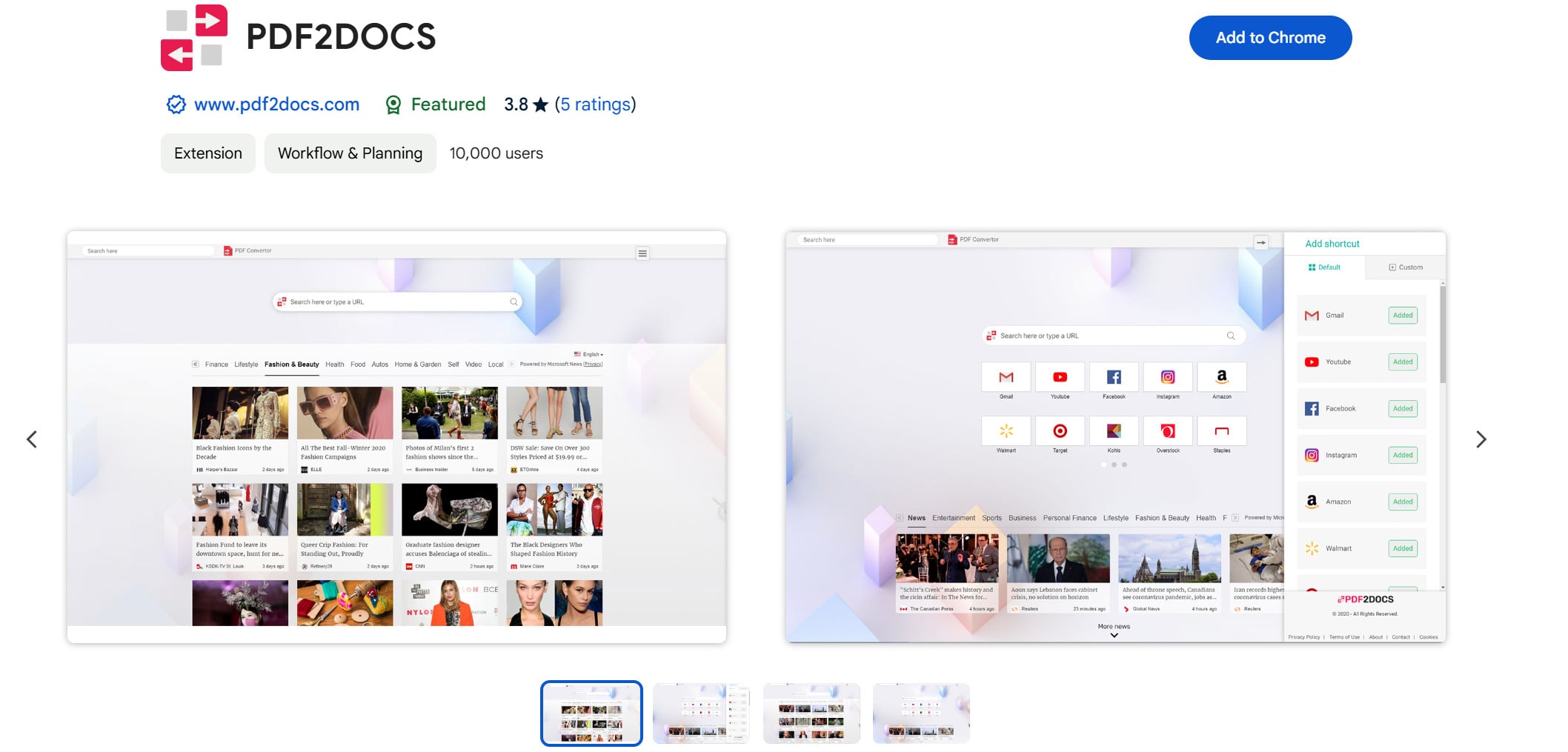Click the Black Fashion Icons news card image
This screenshot has height=752, width=1568.
(240, 413)
